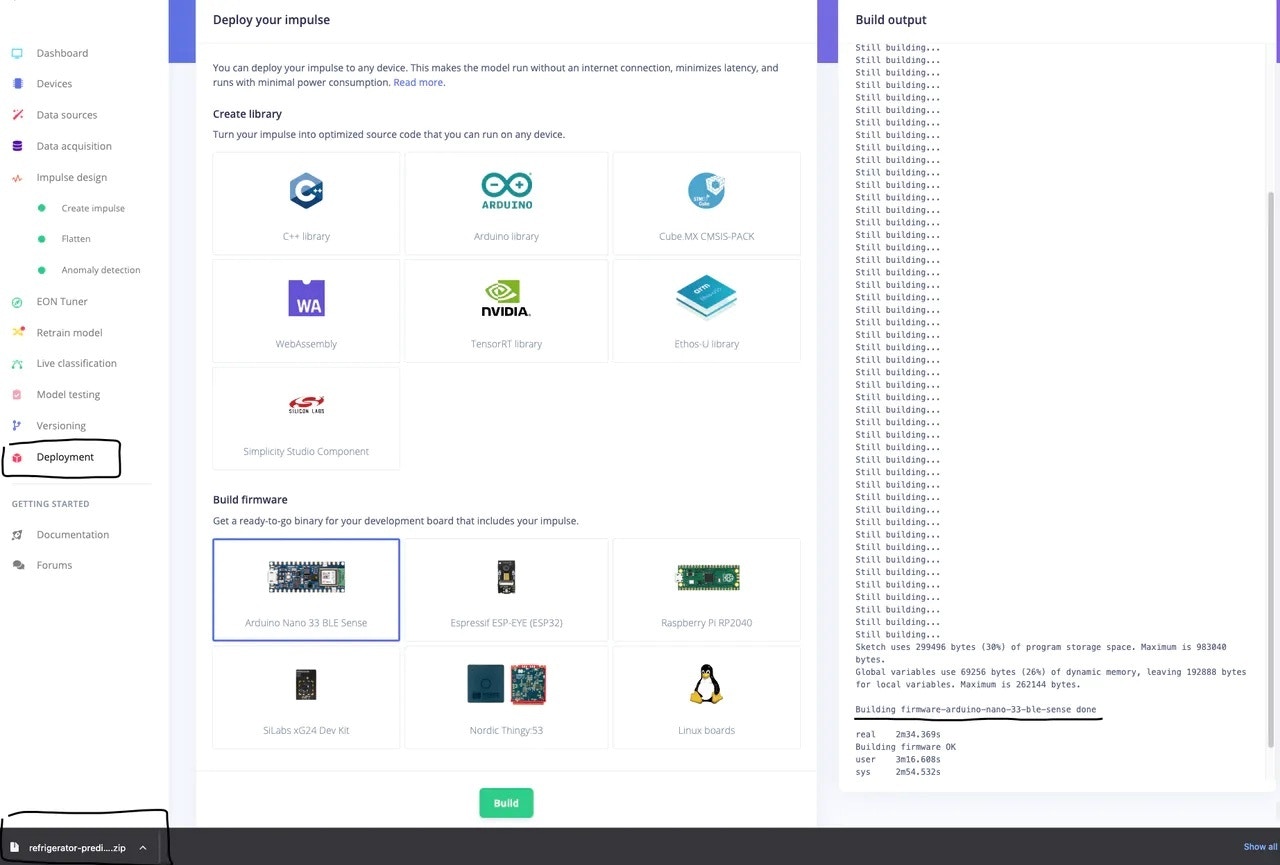Click the Documentation icon in sidebar
The image size is (1280, 865).
pos(17,535)
